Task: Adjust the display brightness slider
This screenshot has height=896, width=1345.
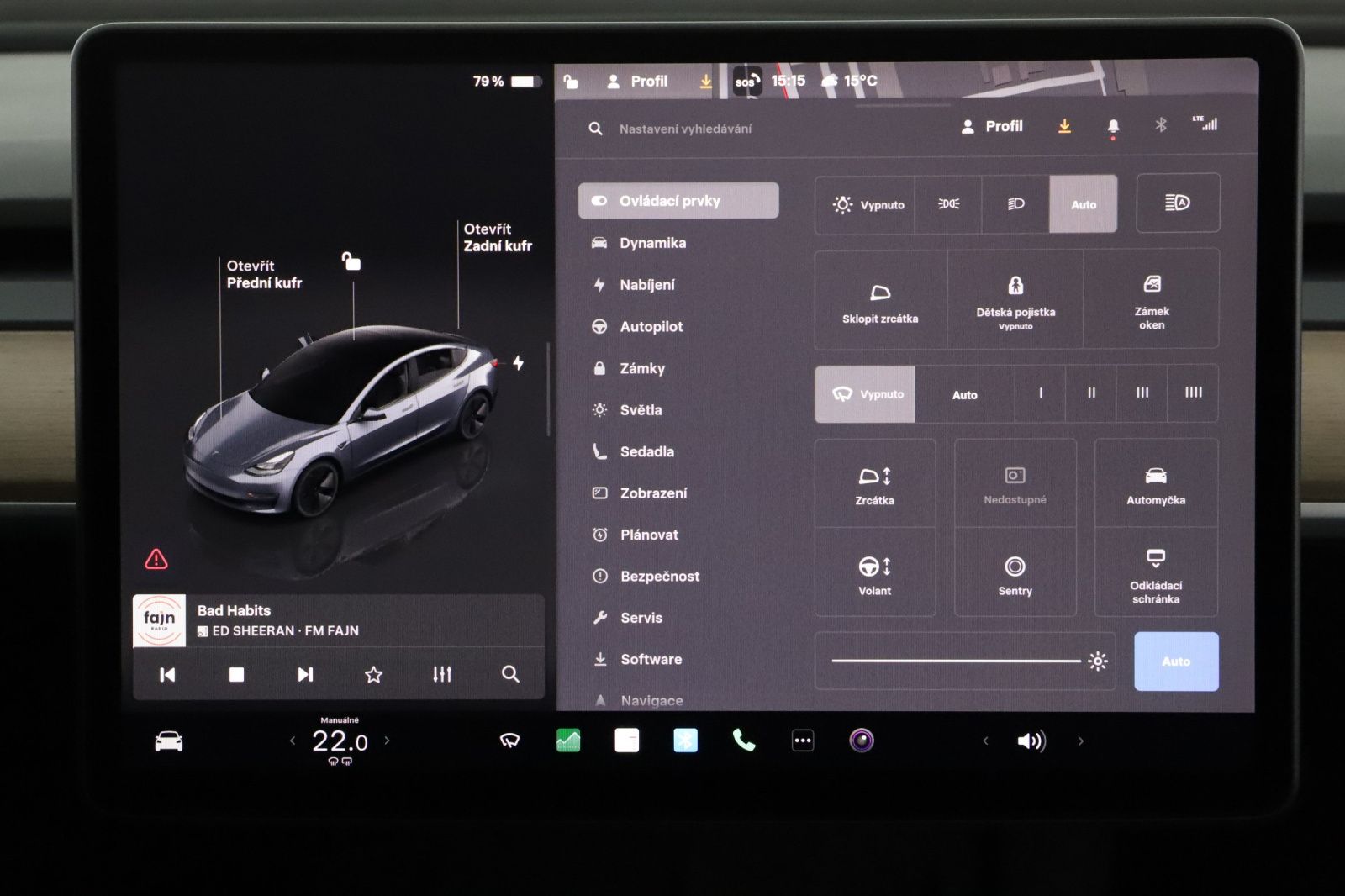Action: coord(956,661)
